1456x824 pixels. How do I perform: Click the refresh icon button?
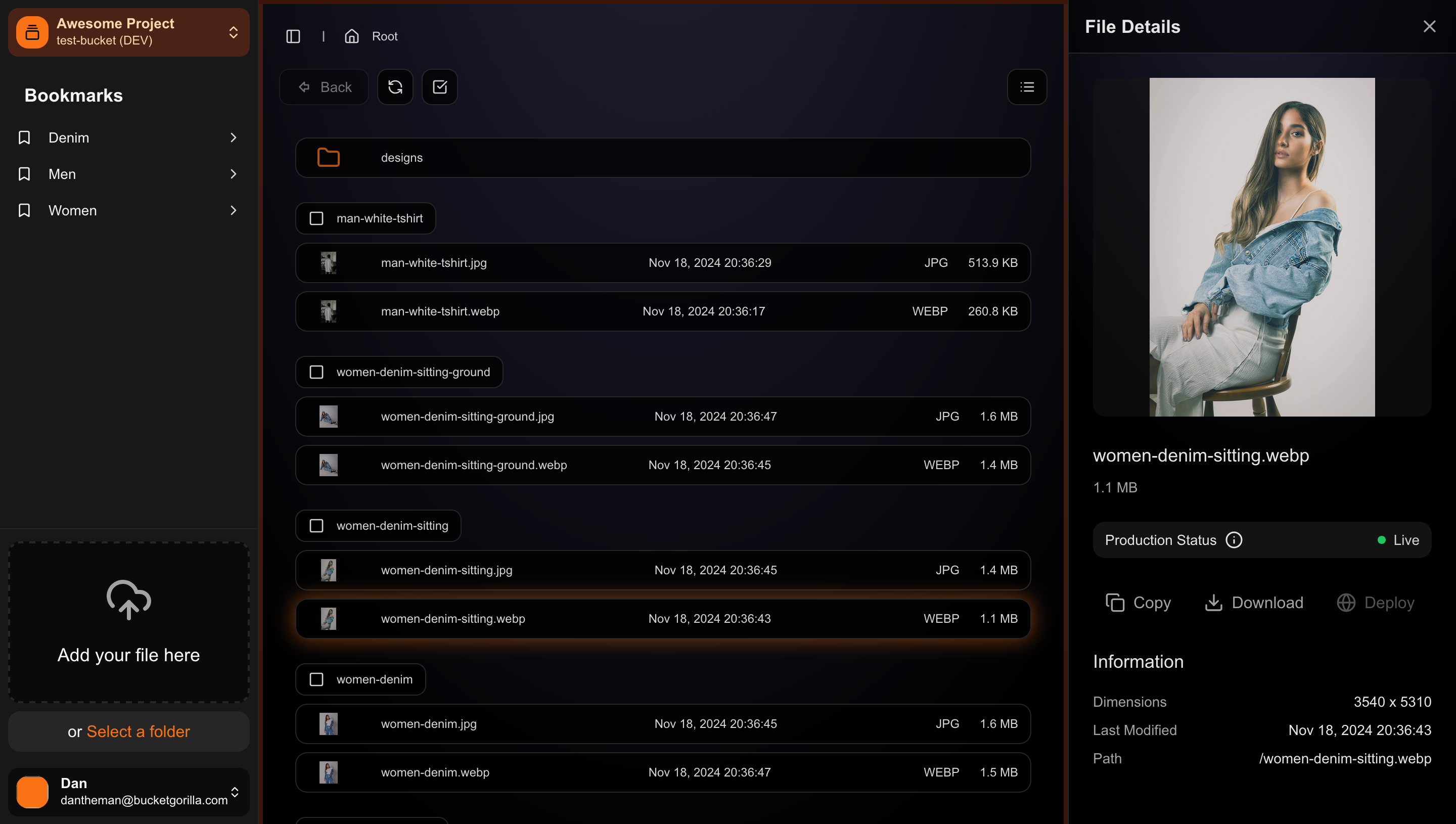click(395, 87)
